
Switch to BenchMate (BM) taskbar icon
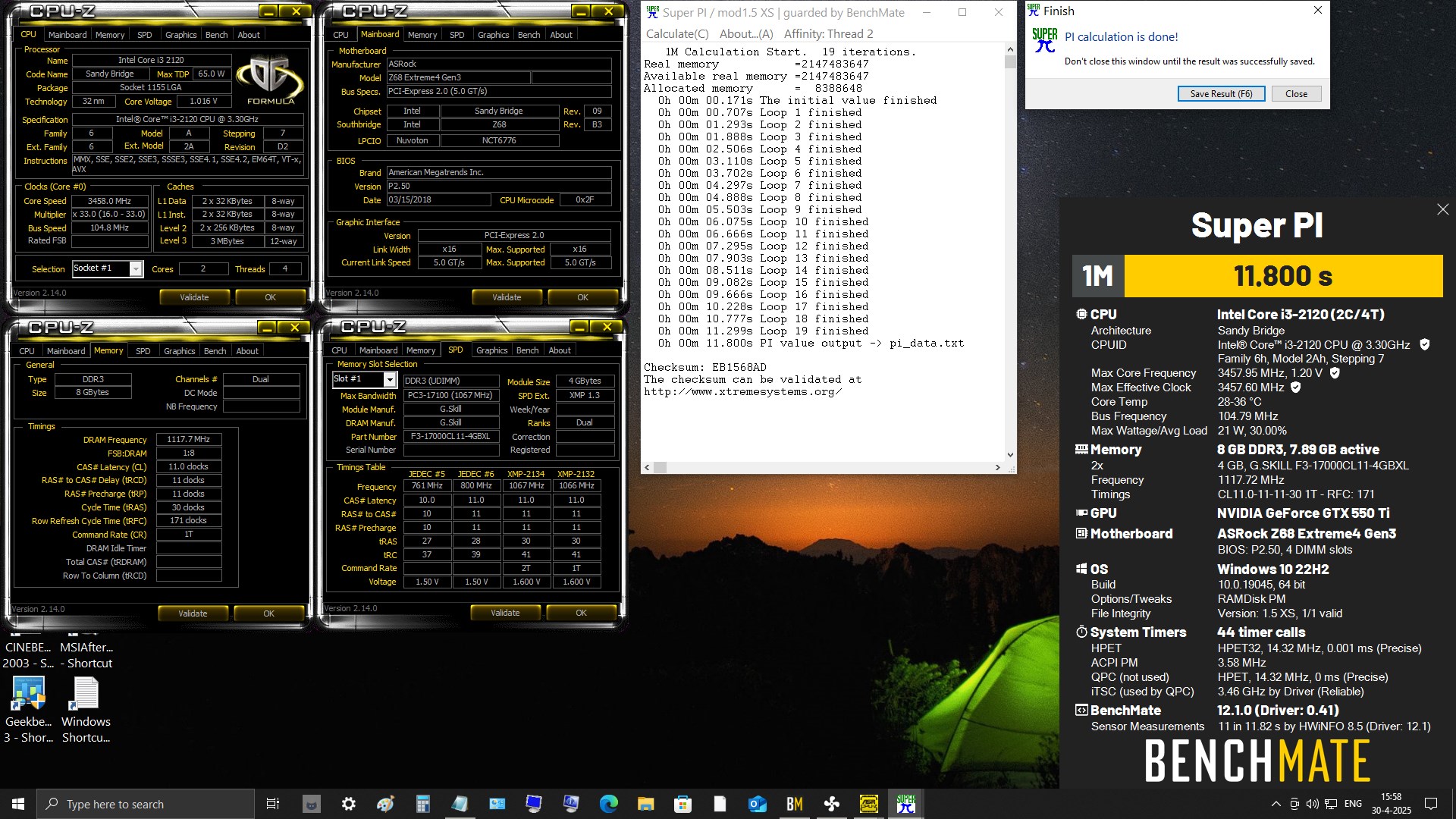coord(794,804)
